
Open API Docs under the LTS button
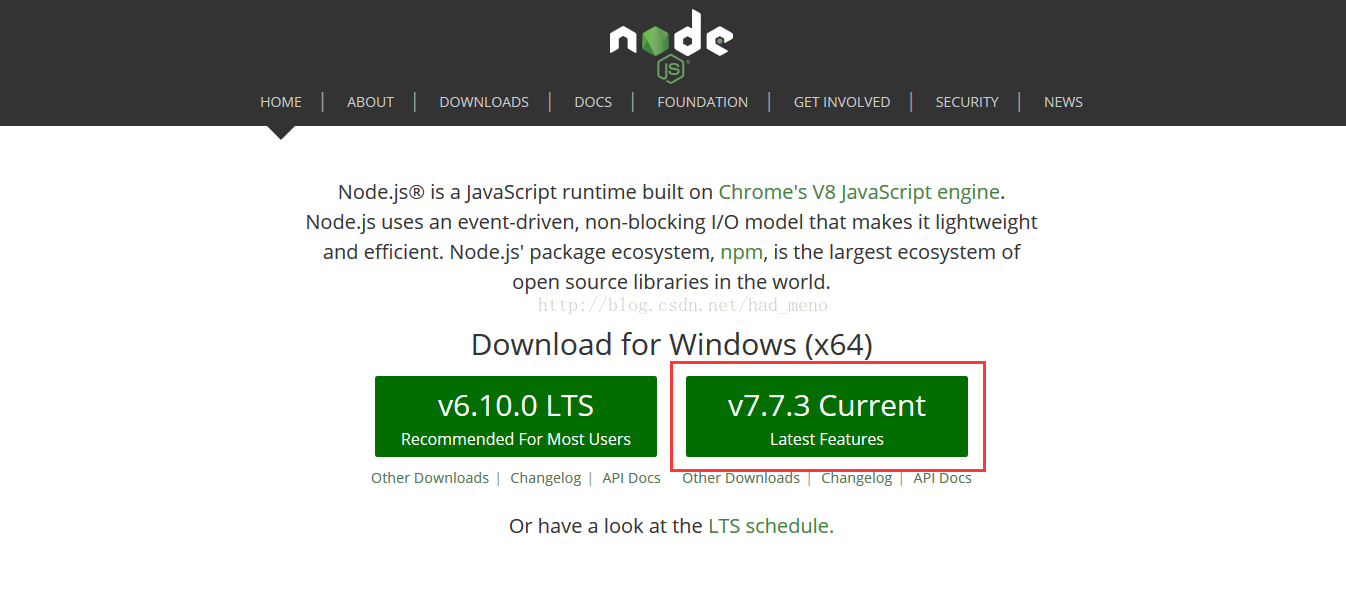point(631,478)
